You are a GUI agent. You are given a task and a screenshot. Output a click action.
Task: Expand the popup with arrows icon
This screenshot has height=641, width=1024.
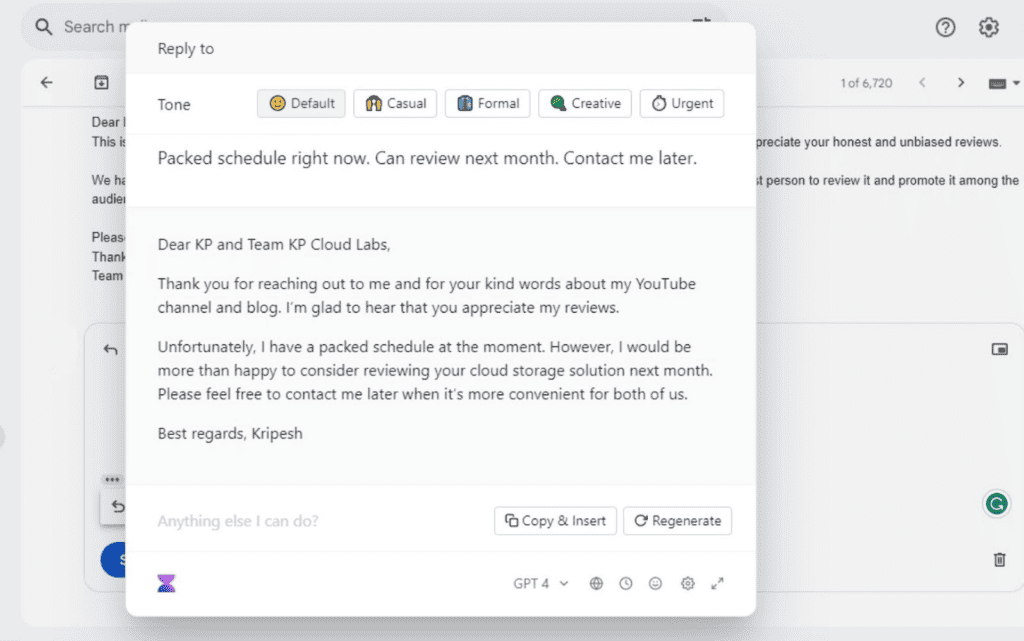tap(717, 584)
